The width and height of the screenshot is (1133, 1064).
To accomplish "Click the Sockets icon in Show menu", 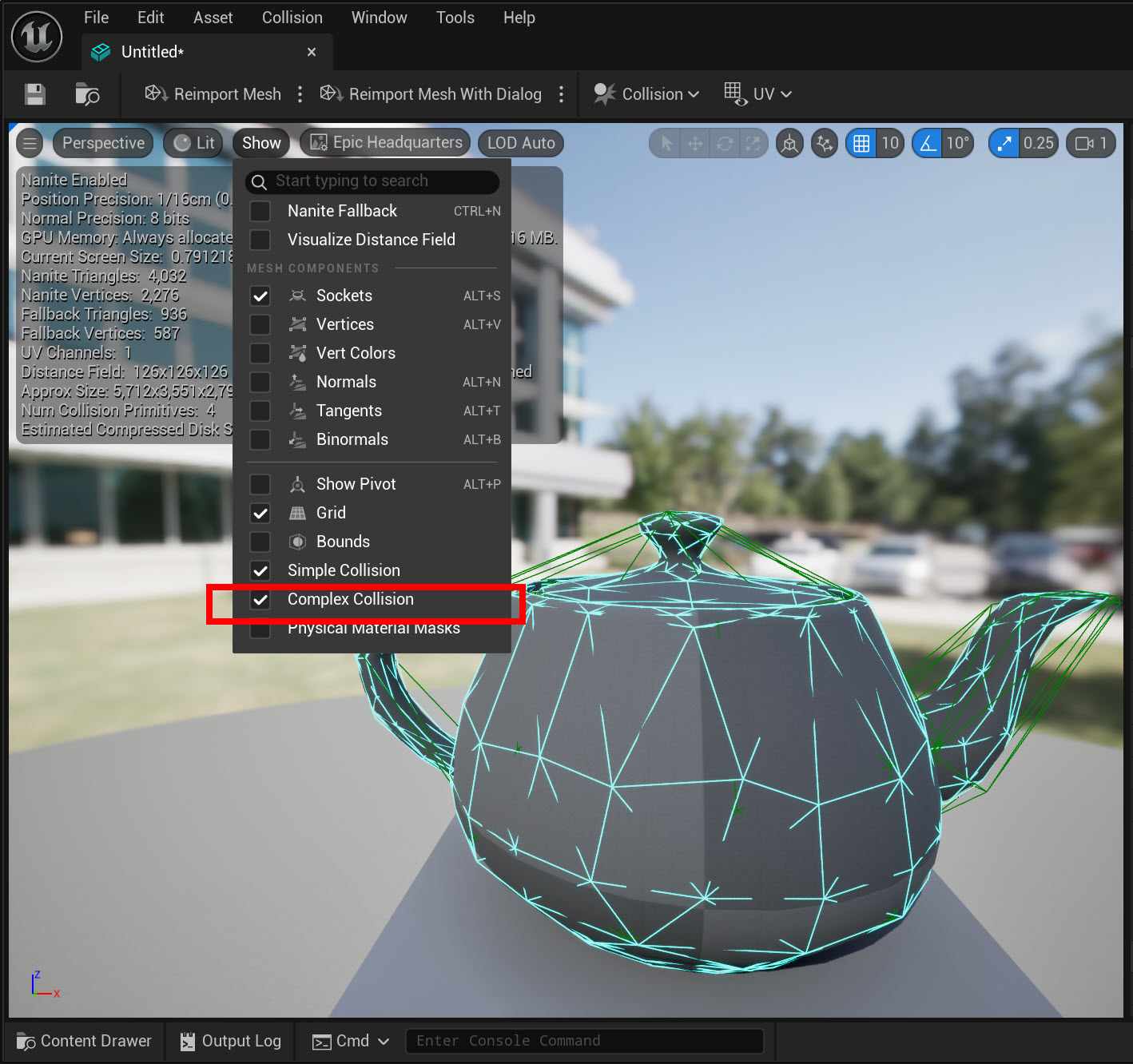I will click(297, 296).
